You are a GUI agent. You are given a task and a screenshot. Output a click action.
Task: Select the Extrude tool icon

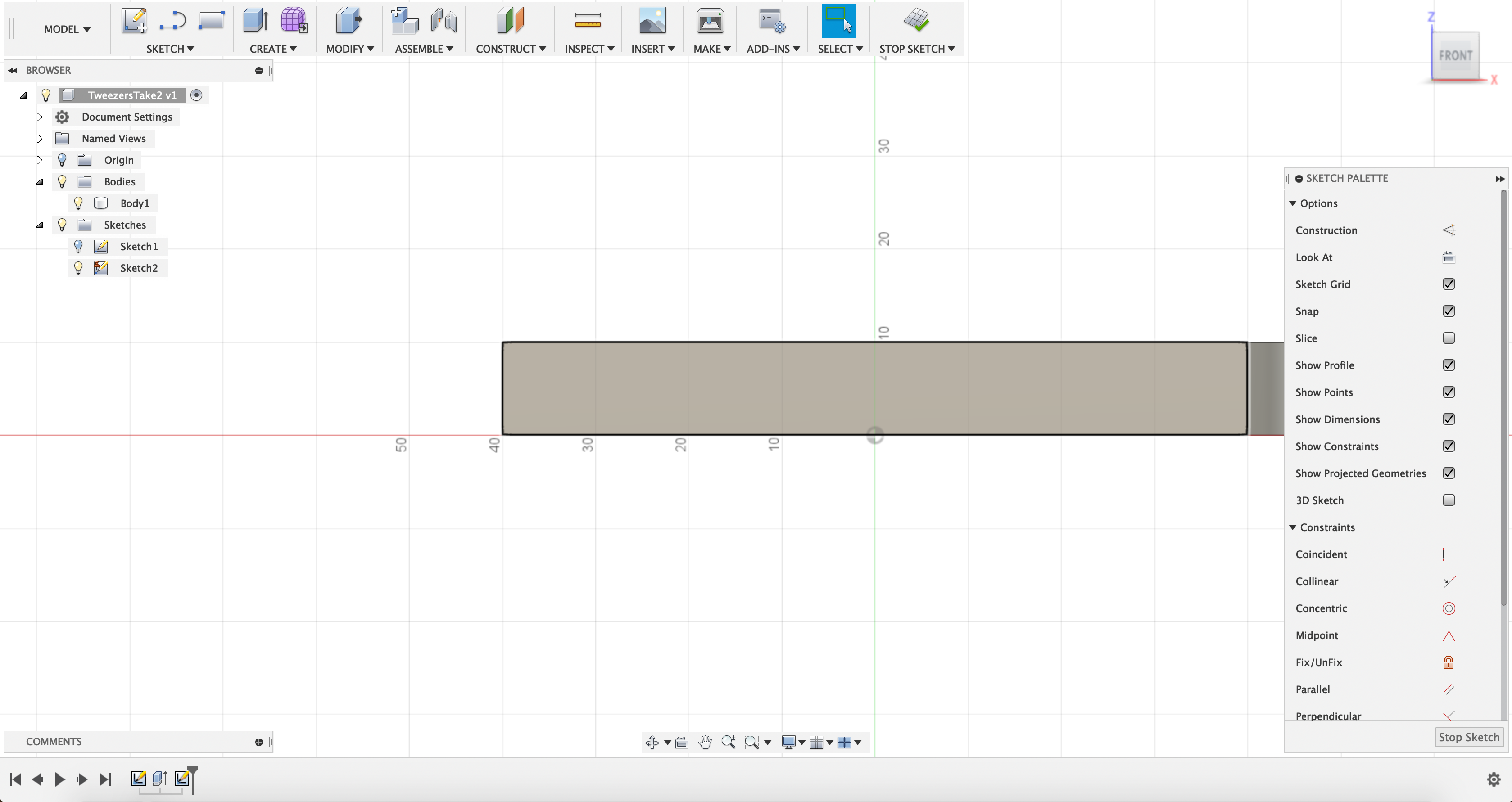pos(256,21)
